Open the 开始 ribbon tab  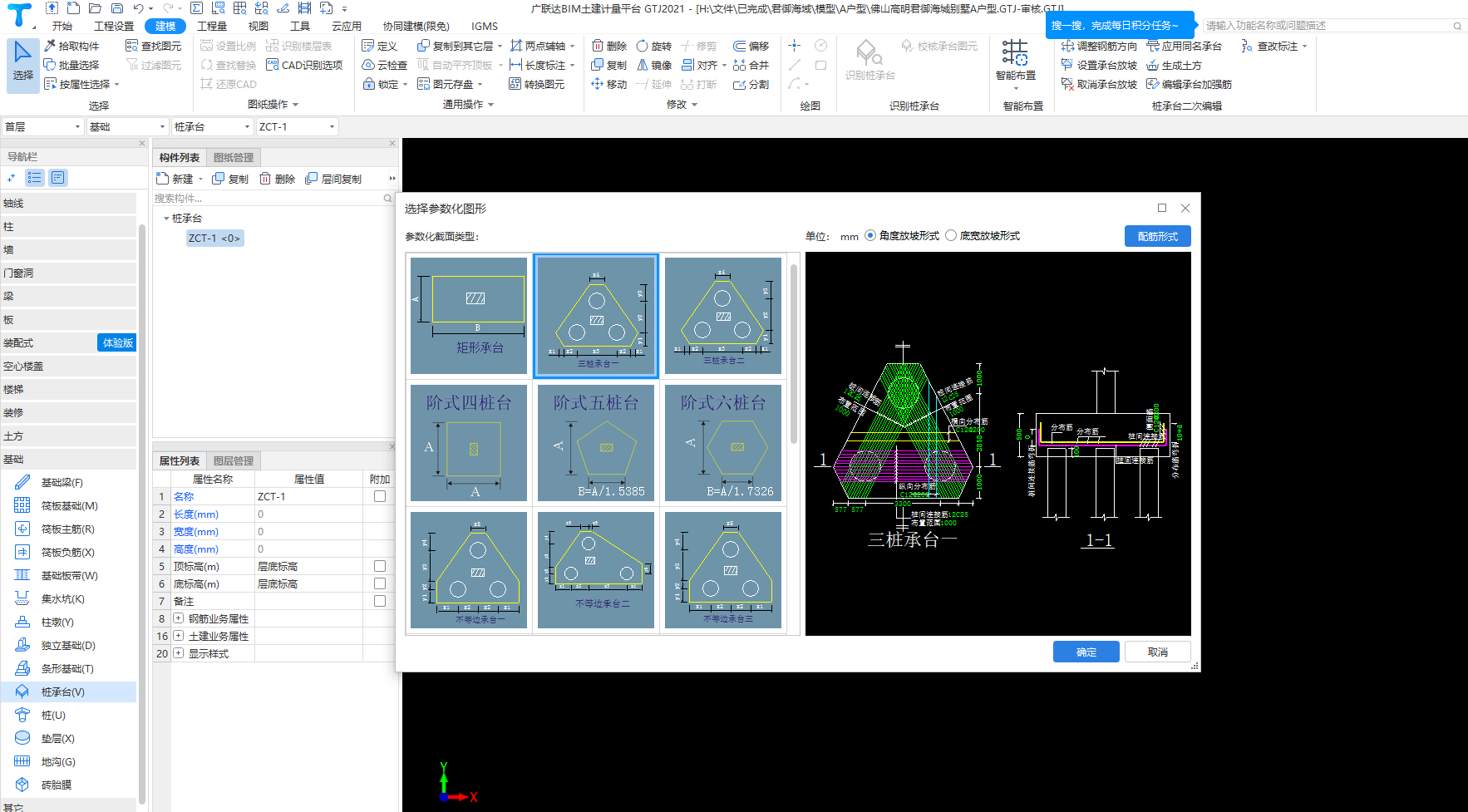(x=62, y=26)
